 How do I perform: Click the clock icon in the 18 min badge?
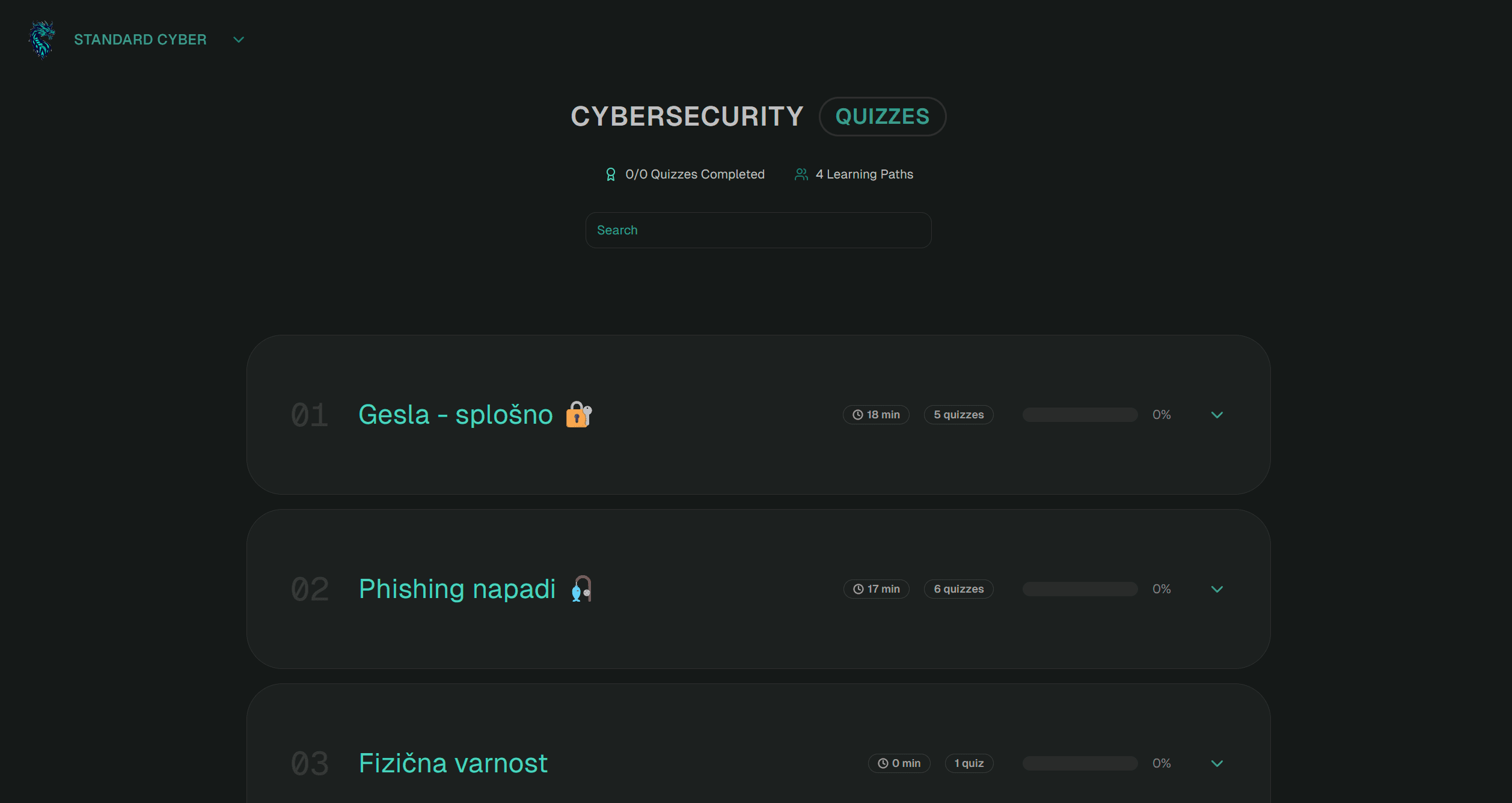pos(858,415)
